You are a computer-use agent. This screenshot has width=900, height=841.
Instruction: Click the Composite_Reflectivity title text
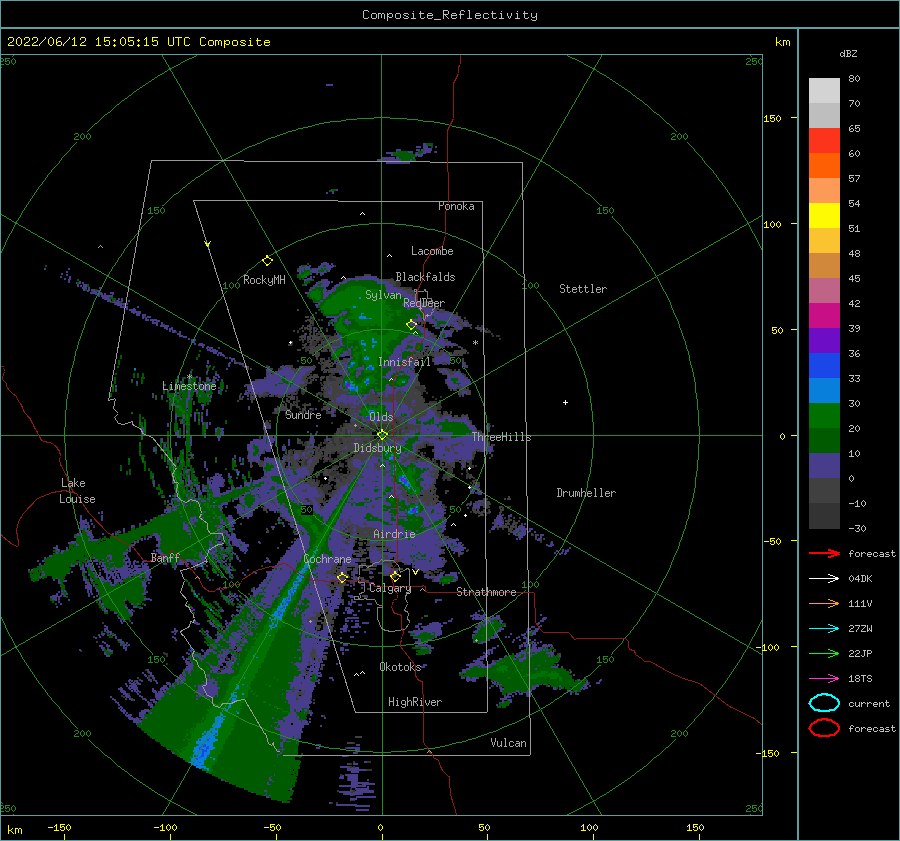tap(450, 15)
